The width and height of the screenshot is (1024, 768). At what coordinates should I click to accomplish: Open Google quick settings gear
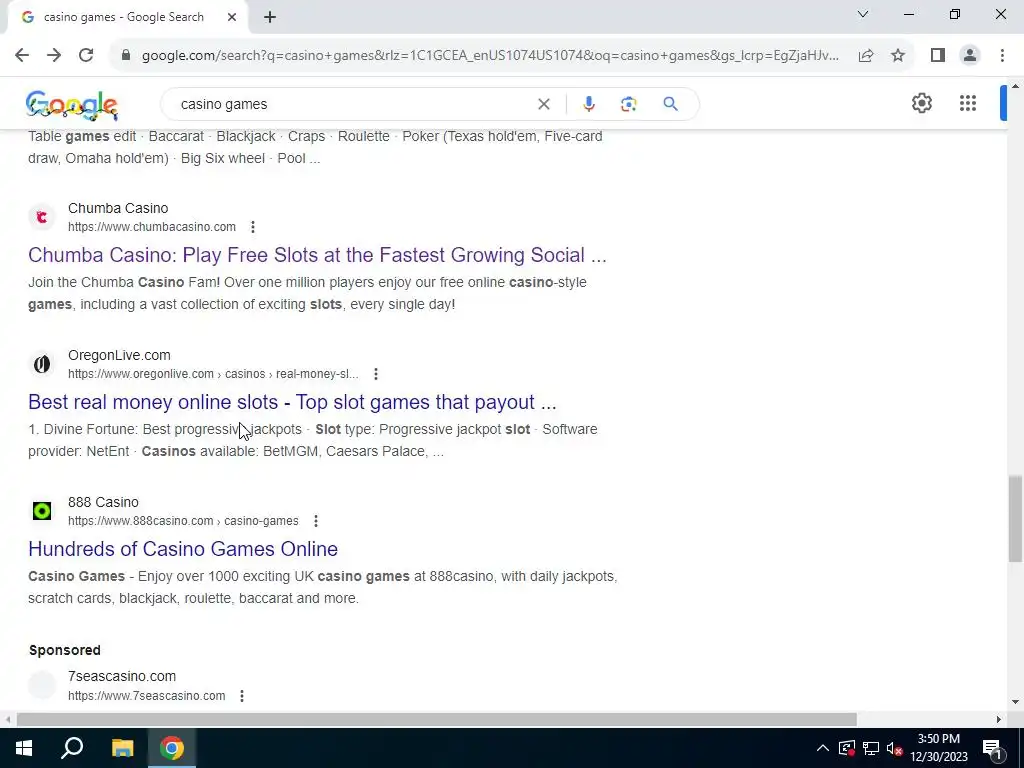tap(921, 103)
